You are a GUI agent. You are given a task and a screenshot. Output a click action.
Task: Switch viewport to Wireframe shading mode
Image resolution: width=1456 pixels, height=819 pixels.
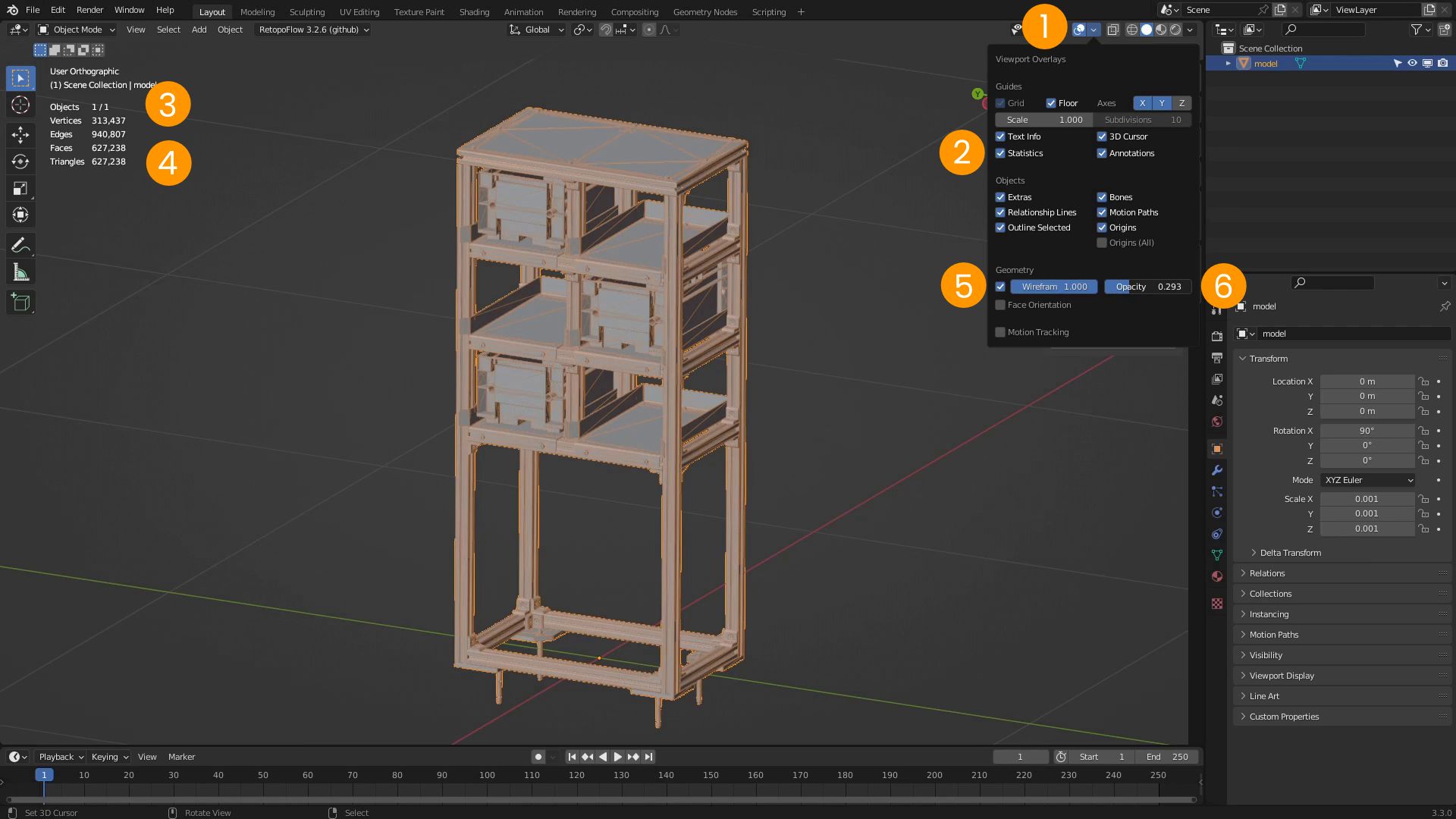coord(1132,30)
